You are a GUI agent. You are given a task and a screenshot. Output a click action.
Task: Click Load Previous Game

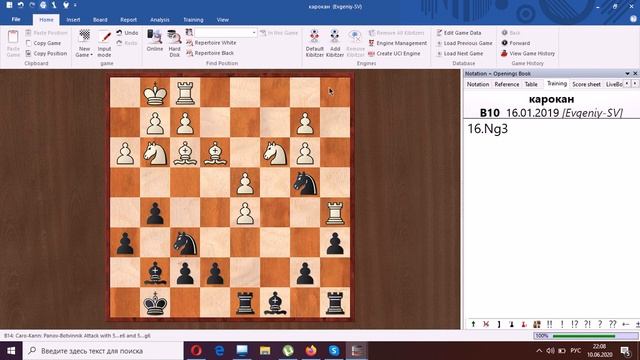464,43
